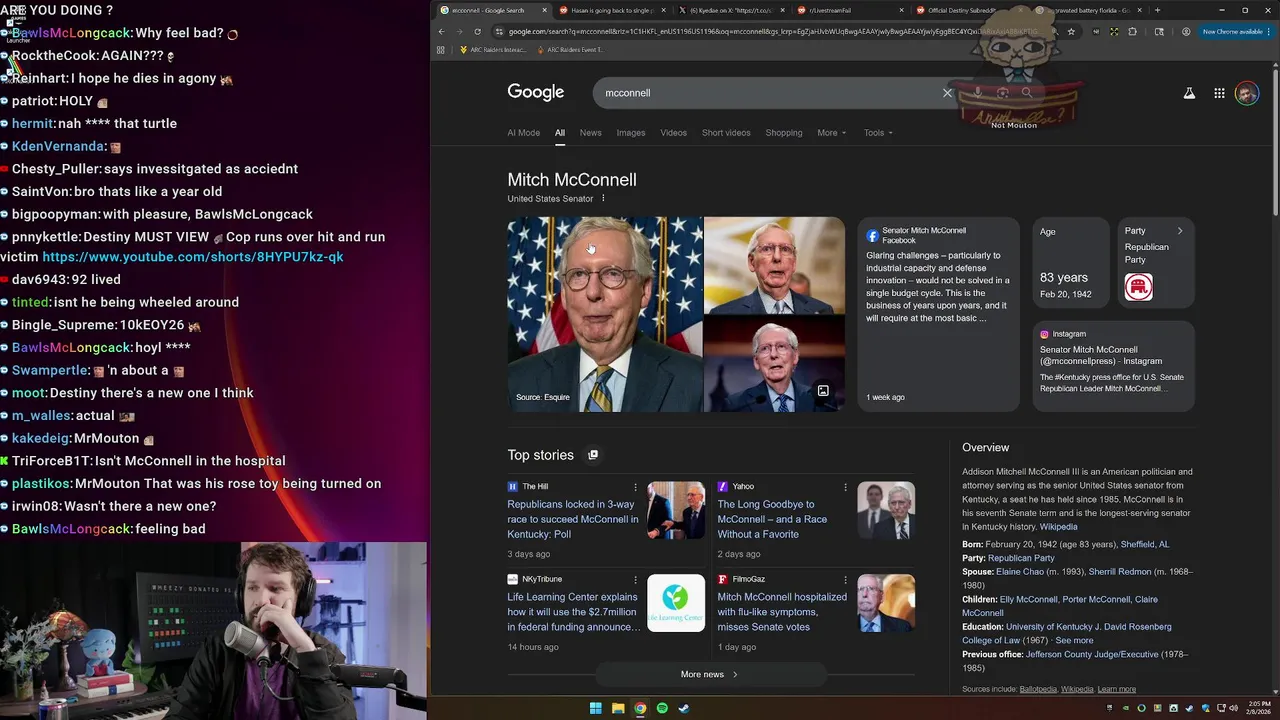Open ARC Raiders Event T... bookmark
This screenshot has width=1280, height=720.
pyautogui.click(x=571, y=49)
